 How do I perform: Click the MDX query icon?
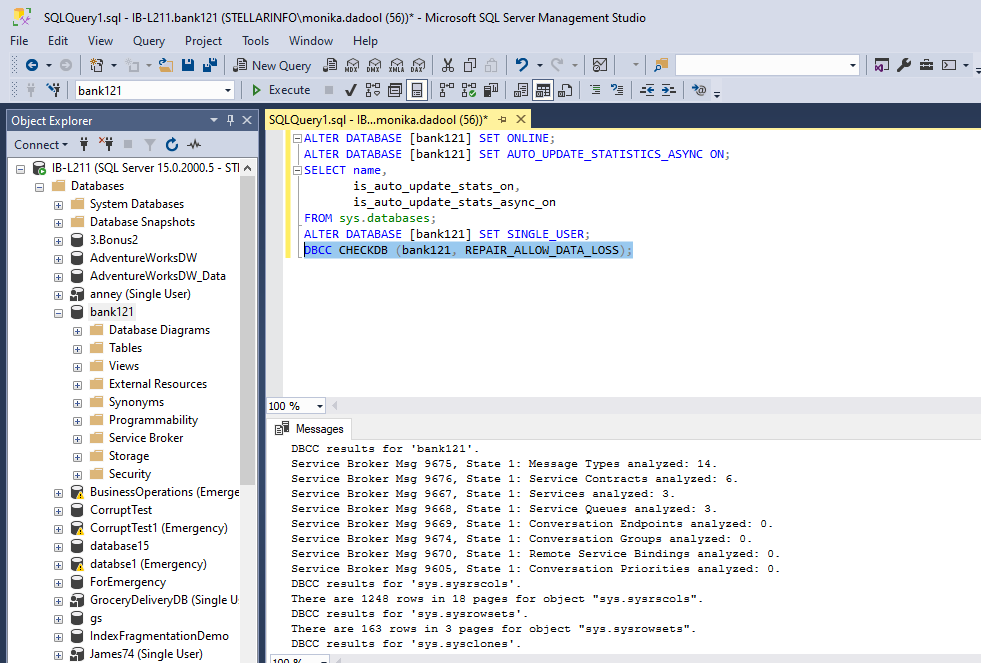coord(352,65)
